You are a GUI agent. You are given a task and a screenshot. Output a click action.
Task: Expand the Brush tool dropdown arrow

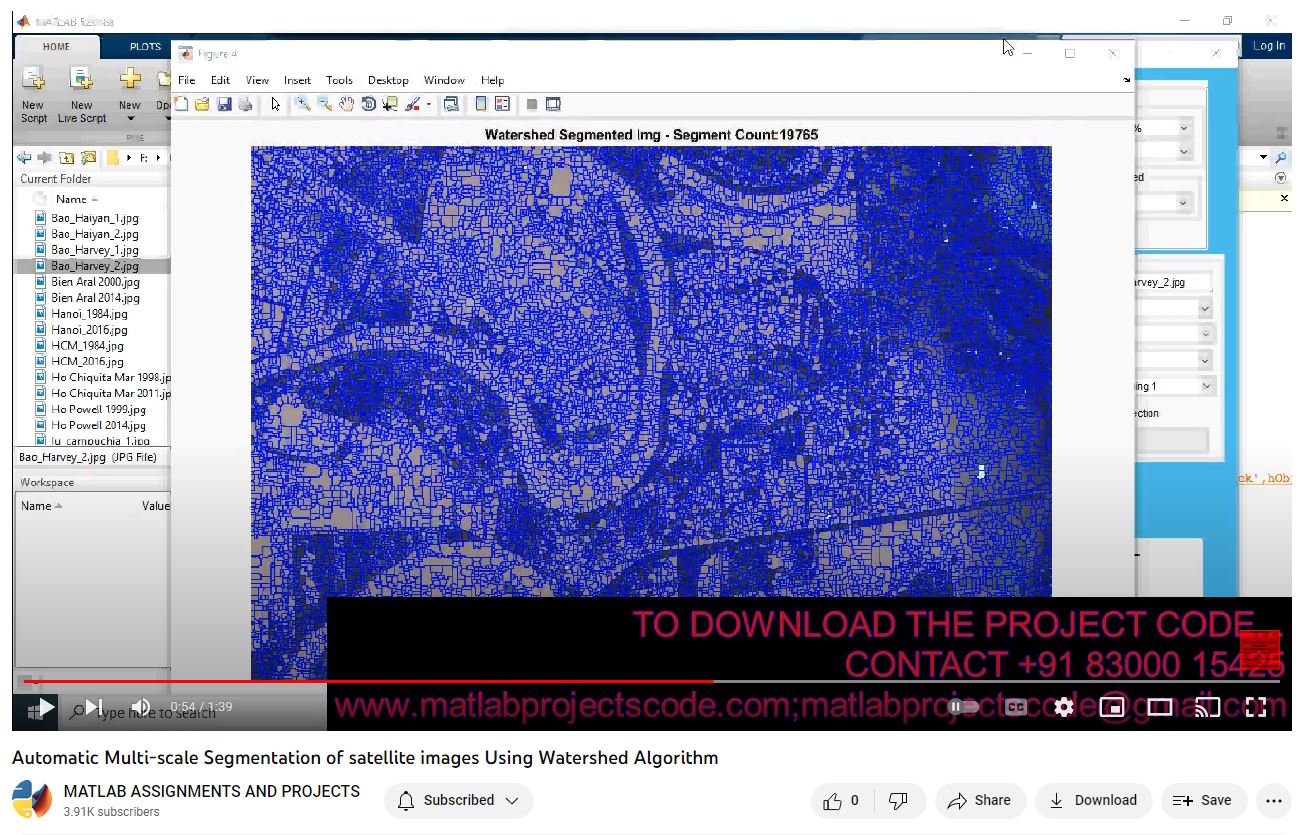(429, 104)
